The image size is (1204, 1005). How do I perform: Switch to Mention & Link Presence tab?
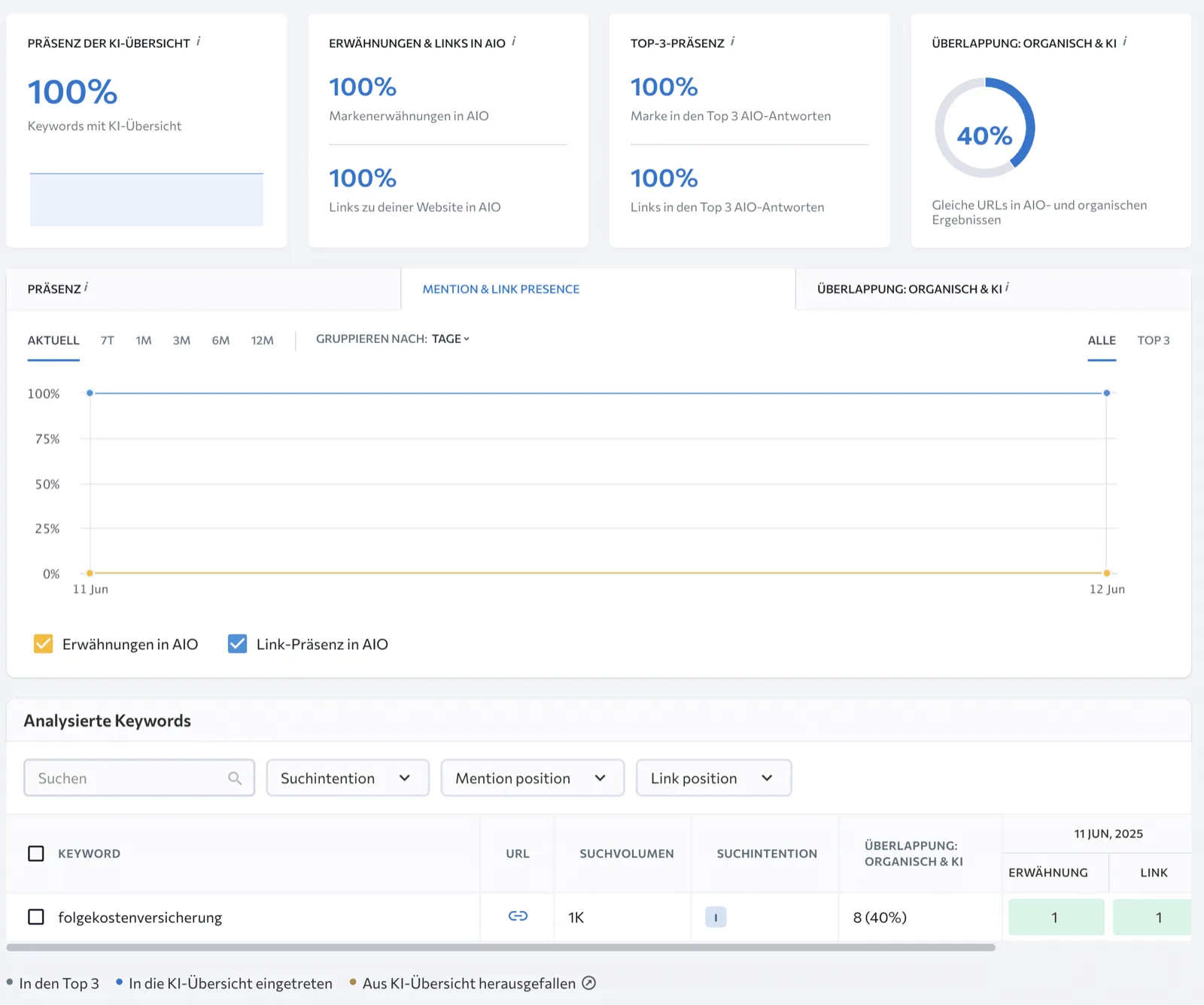pos(598,289)
